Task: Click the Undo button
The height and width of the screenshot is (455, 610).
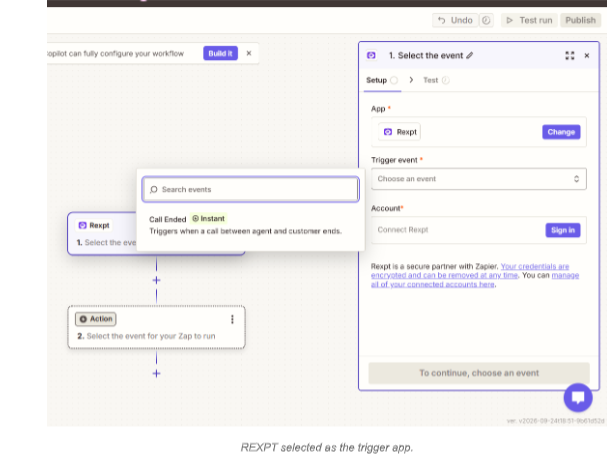Action: tap(455, 20)
